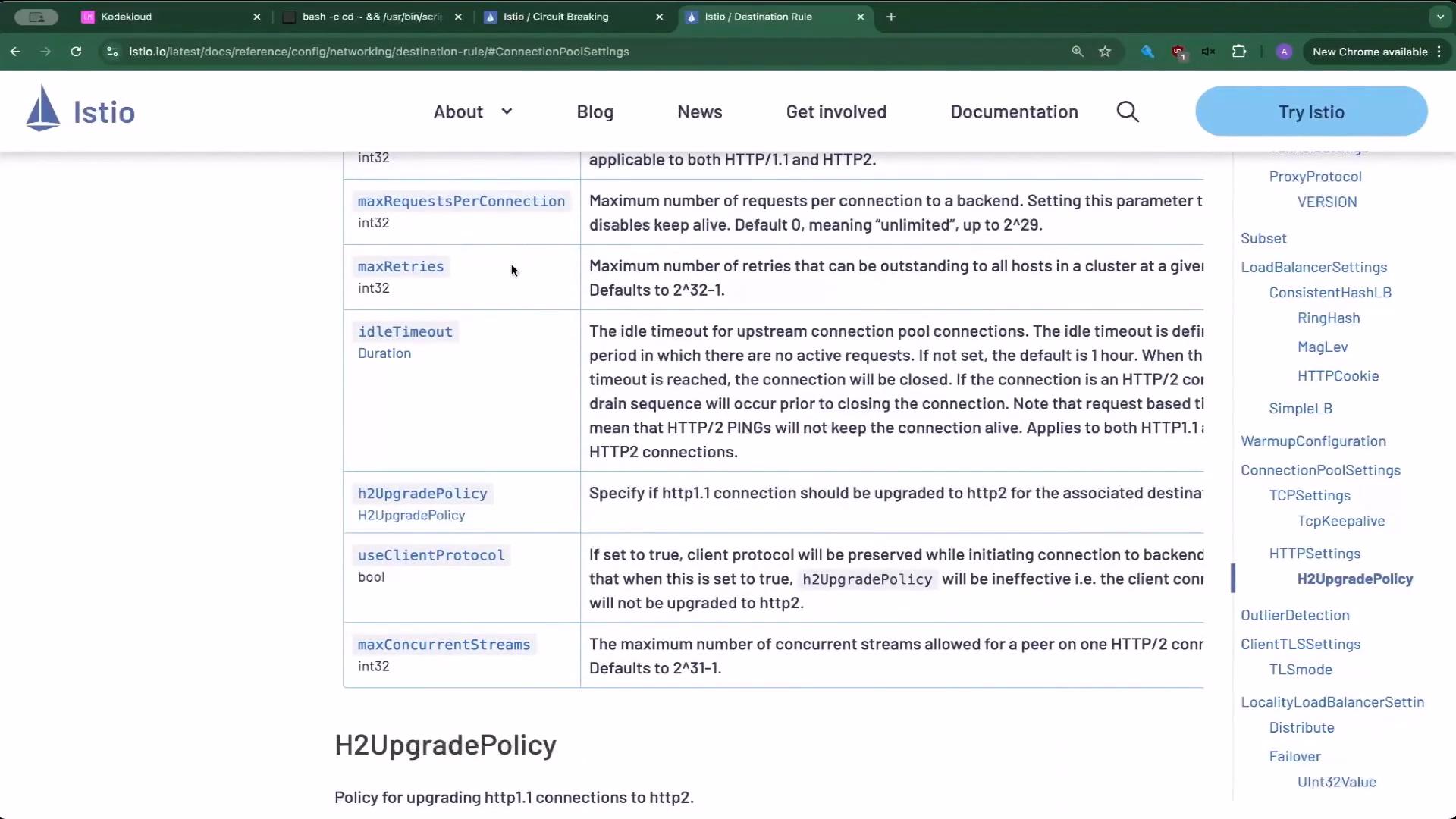Screen dimensions: 1456x819
Task: Open the Blog nav item
Action: (595, 111)
